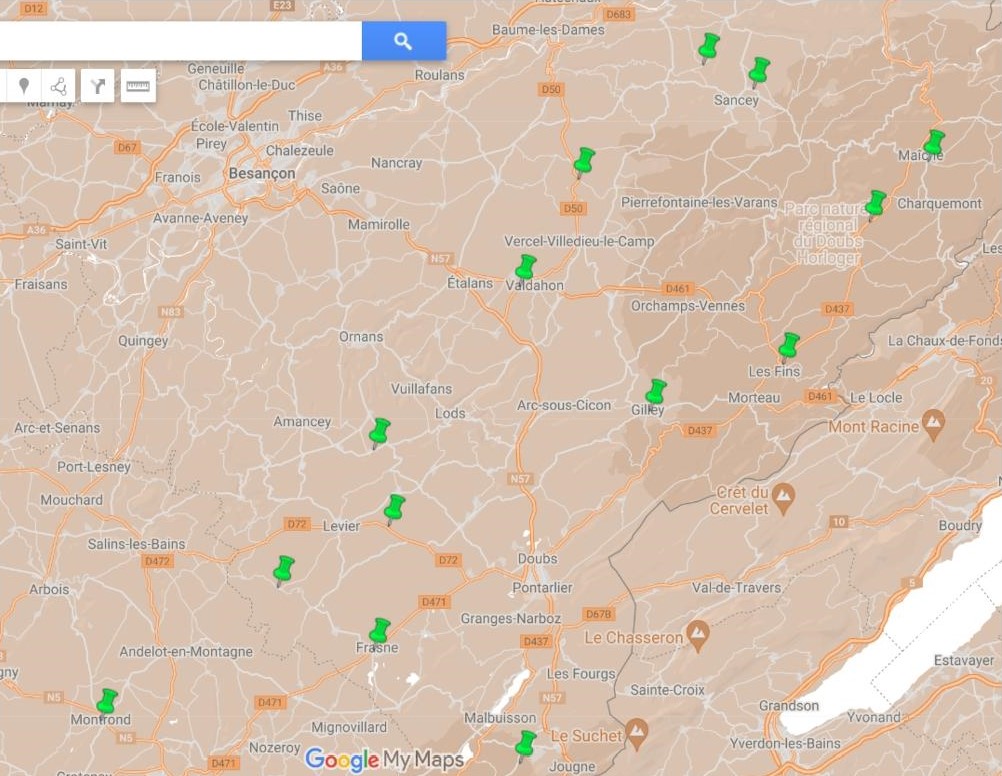Select the Add marker tool
This screenshot has width=1002, height=776.
pyautogui.click(x=24, y=86)
